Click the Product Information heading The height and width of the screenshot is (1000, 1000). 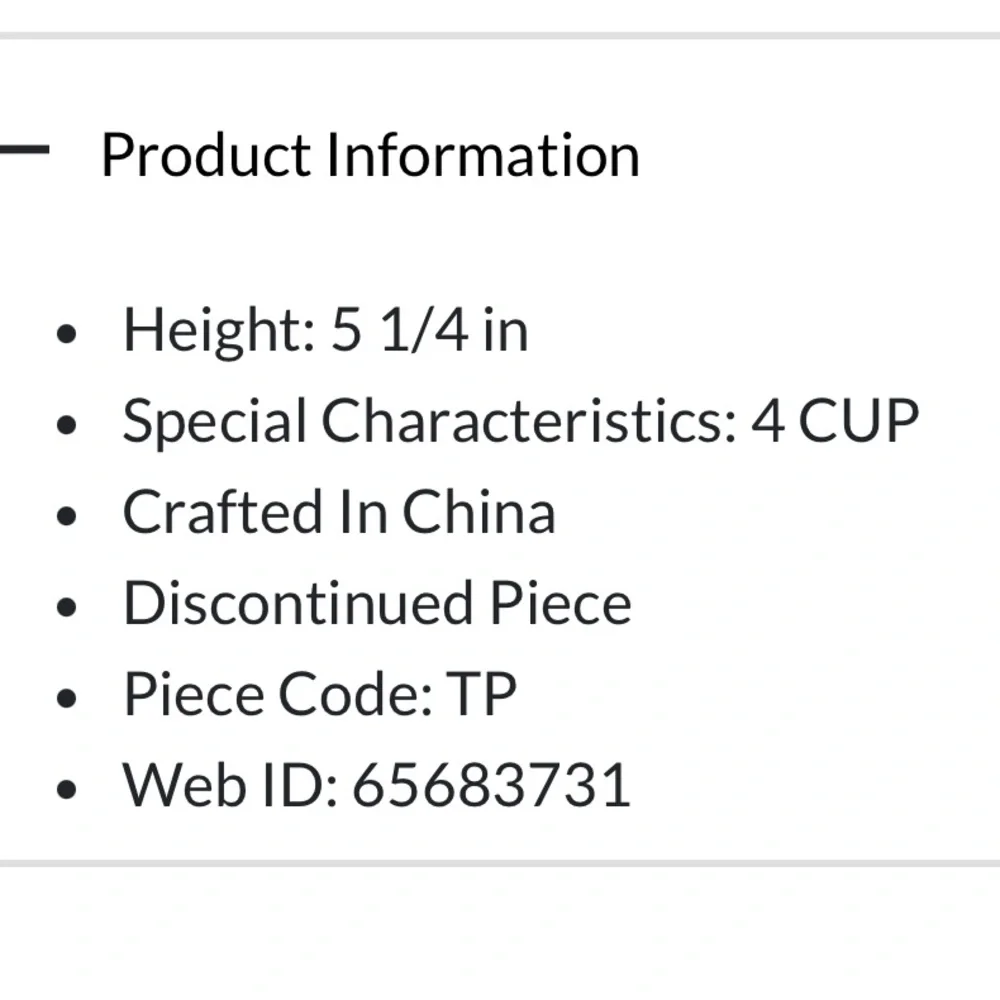pyautogui.click(x=371, y=155)
